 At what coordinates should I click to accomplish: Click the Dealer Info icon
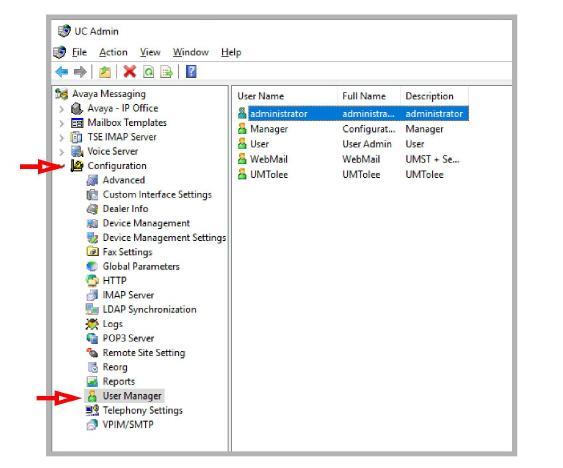click(x=92, y=209)
